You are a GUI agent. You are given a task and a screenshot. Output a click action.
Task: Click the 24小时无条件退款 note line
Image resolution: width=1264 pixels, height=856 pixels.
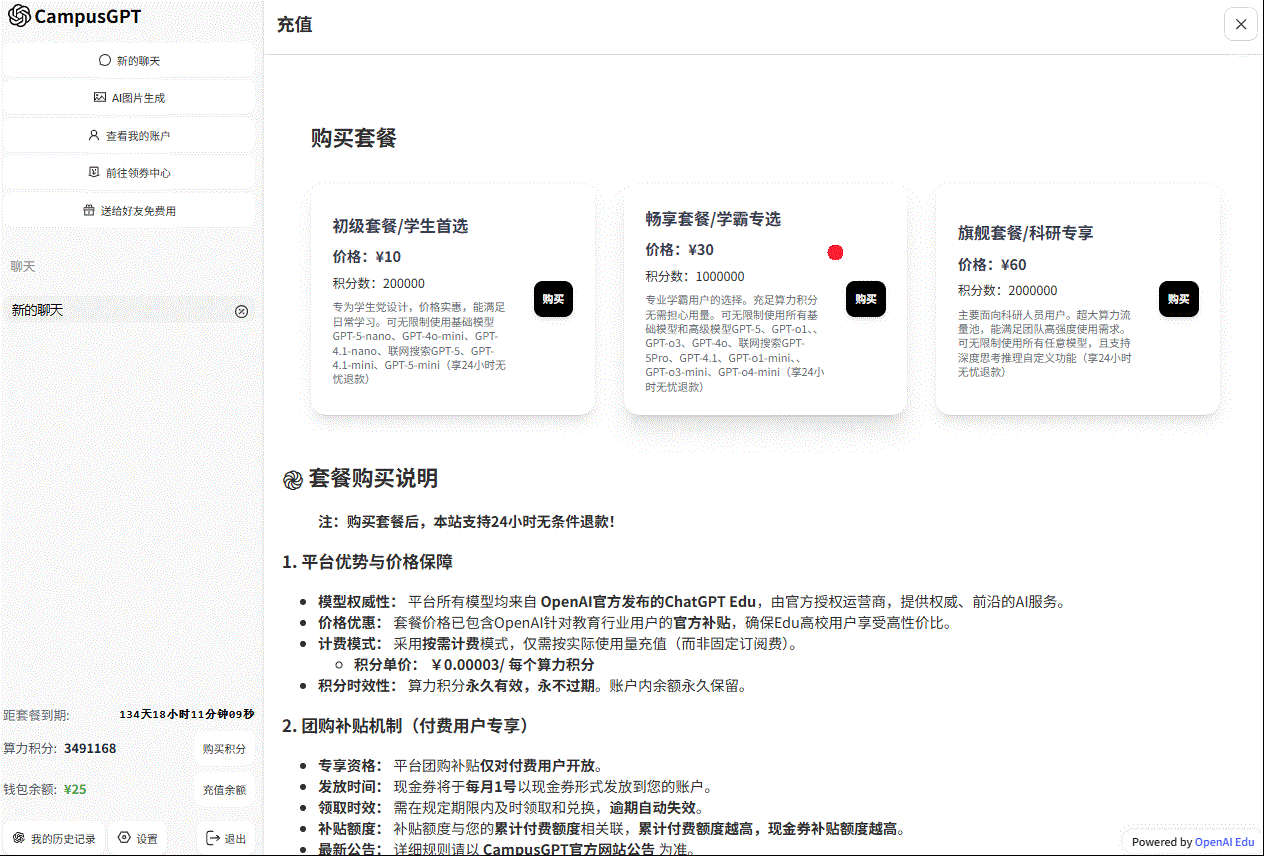[x=467, y=522]
